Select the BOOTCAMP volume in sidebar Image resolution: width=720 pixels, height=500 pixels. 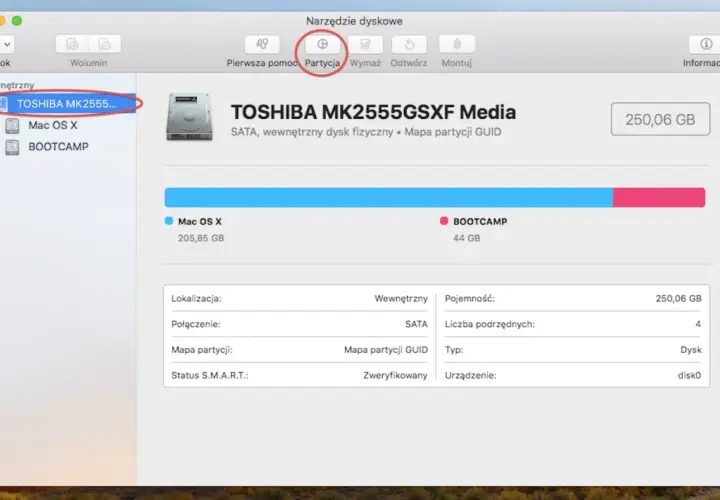coord(58,146)
